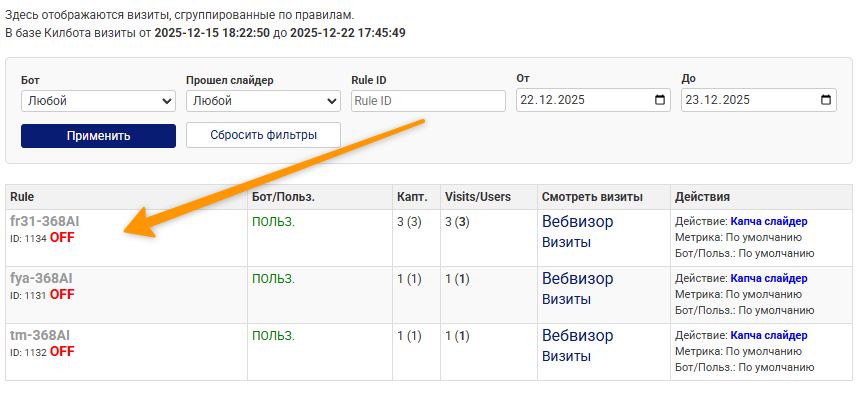Click Бот/Польз.: По умолчанию in tm-368AI row
Screen dimensions: 861x399
(x=745, y=368)
